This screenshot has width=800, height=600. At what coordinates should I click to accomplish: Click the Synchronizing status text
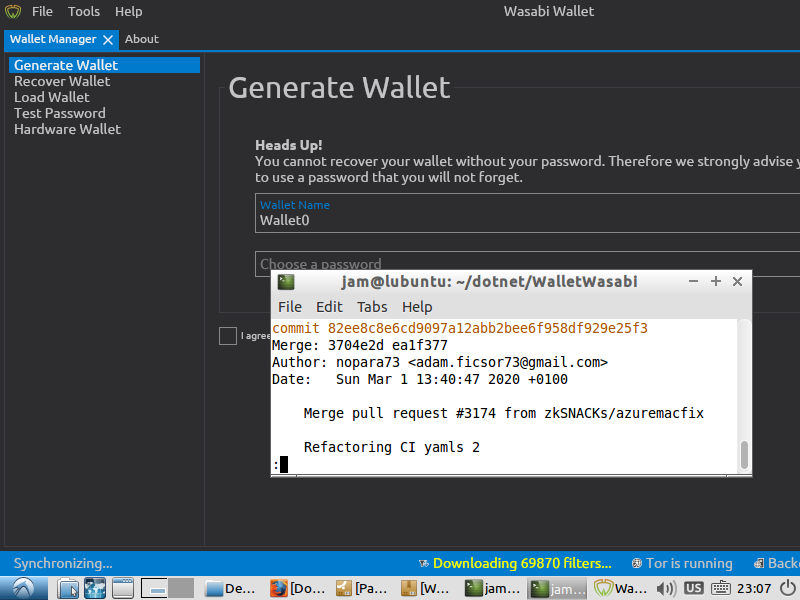point(63,563)
